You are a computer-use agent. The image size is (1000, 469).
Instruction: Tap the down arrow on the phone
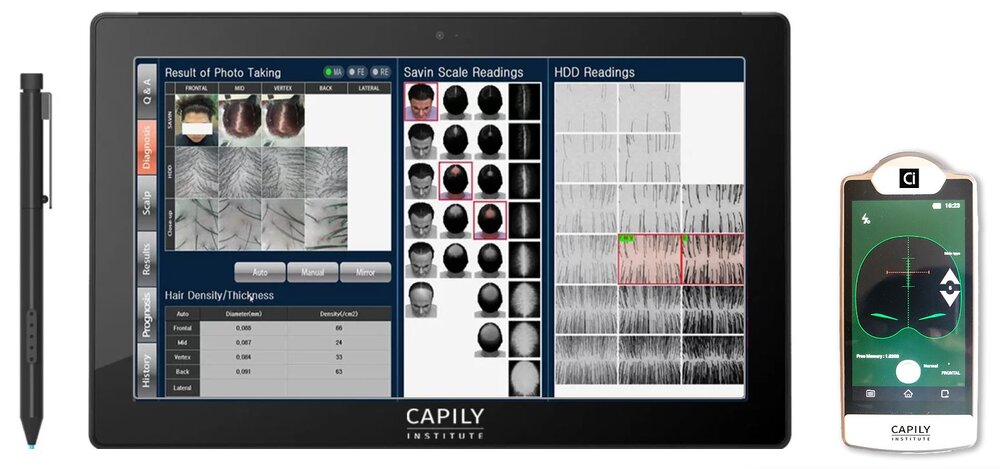pyautogui.click(x=950, y=297)
